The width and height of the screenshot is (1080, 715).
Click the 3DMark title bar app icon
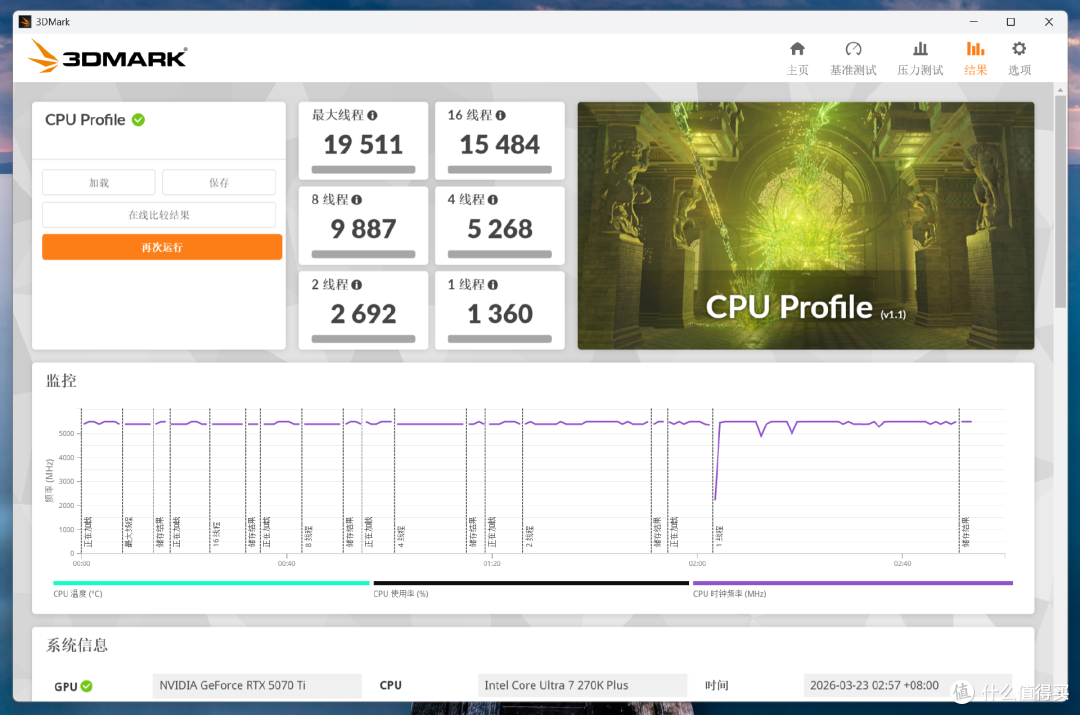click(x=25, y=22)
